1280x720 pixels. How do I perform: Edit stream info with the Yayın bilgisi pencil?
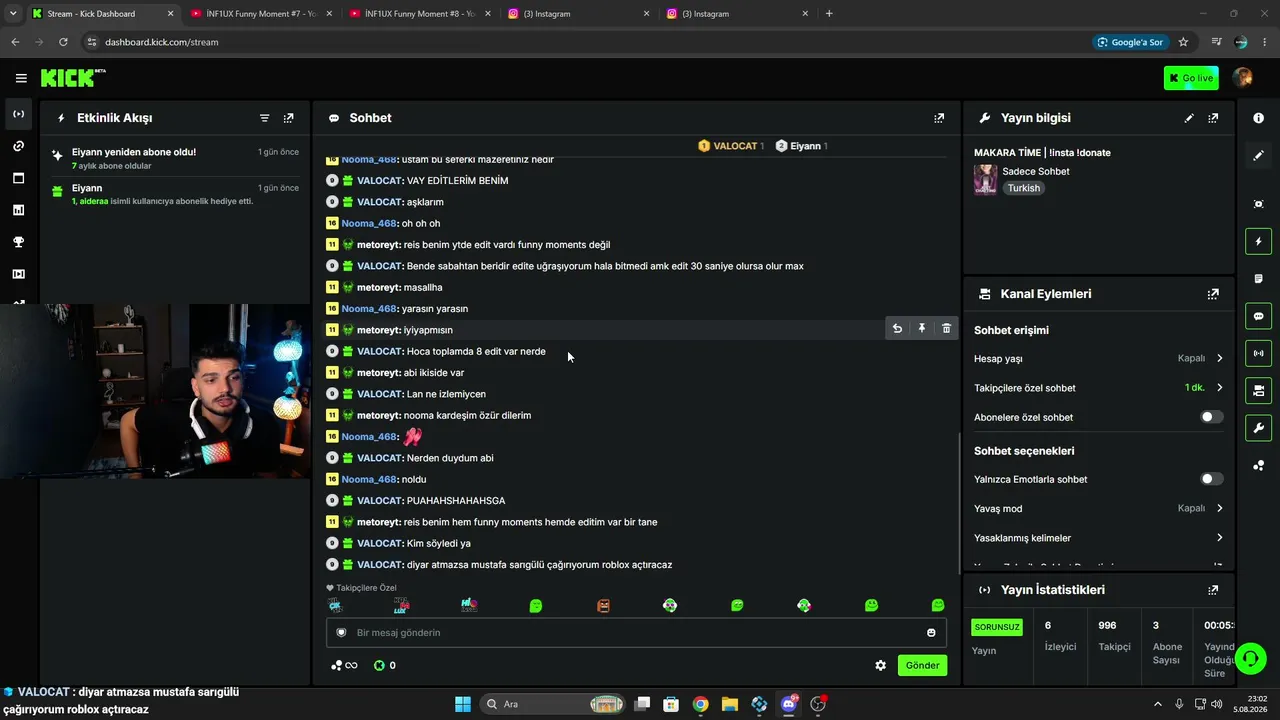1189,118
